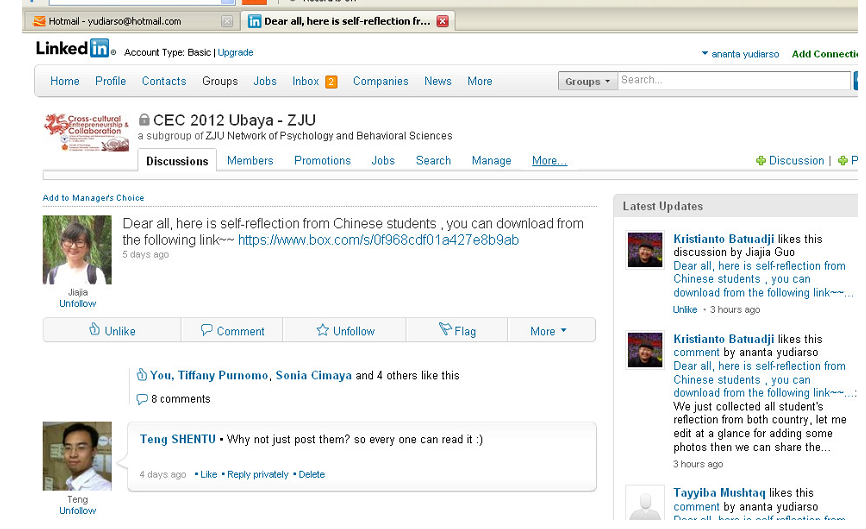866x529 pixels.
Task: Click the 8 comments text
Action: point(181,399)
